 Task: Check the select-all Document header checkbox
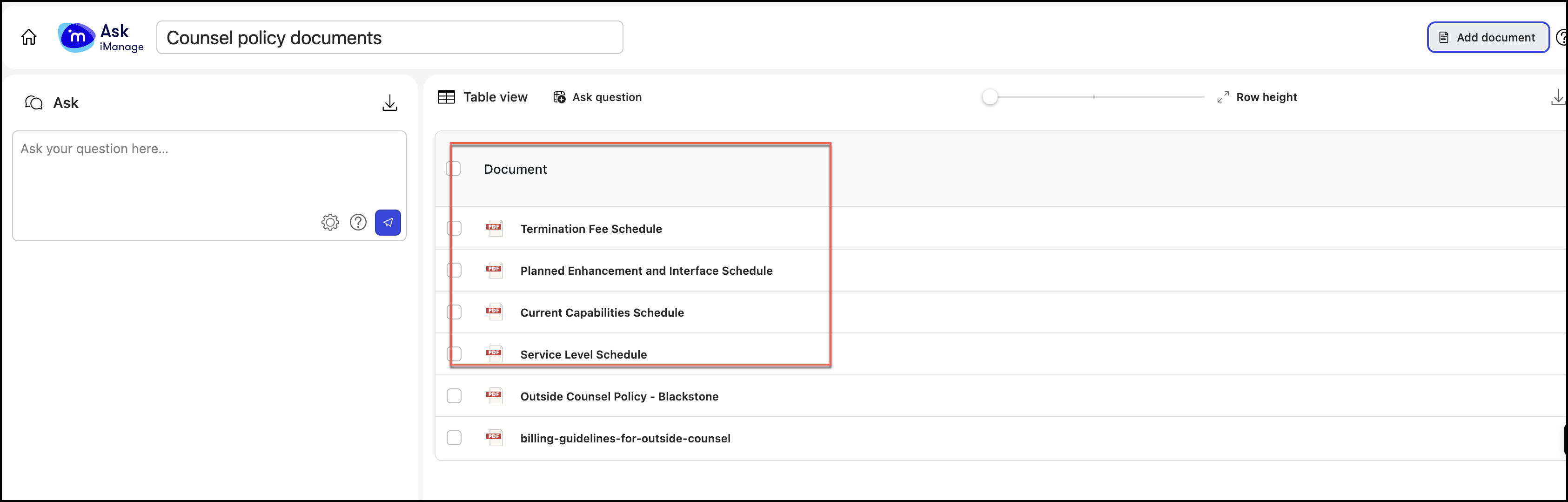click(x=454, y=169)
